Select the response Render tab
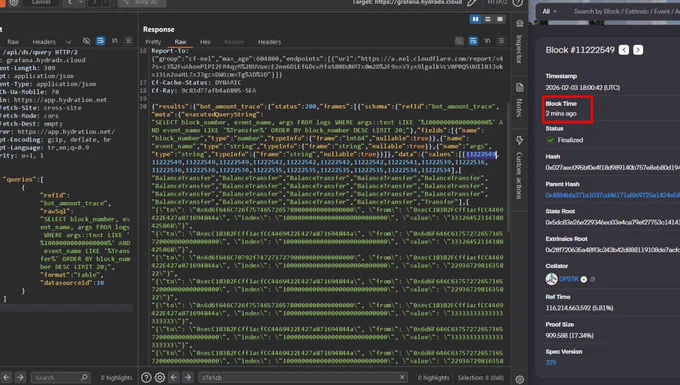Image resolution: width=680 pixels, height=385 pixels. (x=234, y=42)
